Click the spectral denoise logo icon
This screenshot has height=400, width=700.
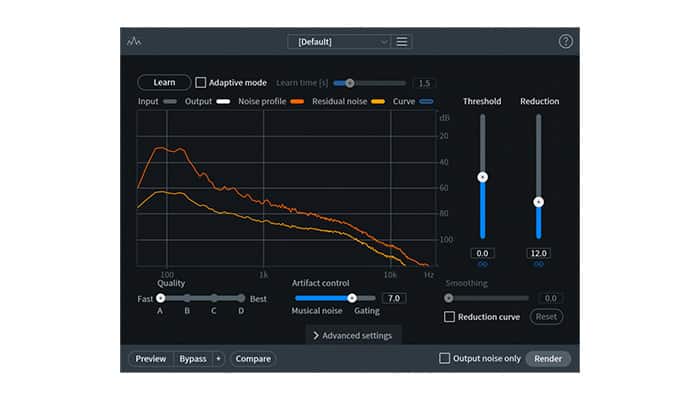(x=134, y=42)
